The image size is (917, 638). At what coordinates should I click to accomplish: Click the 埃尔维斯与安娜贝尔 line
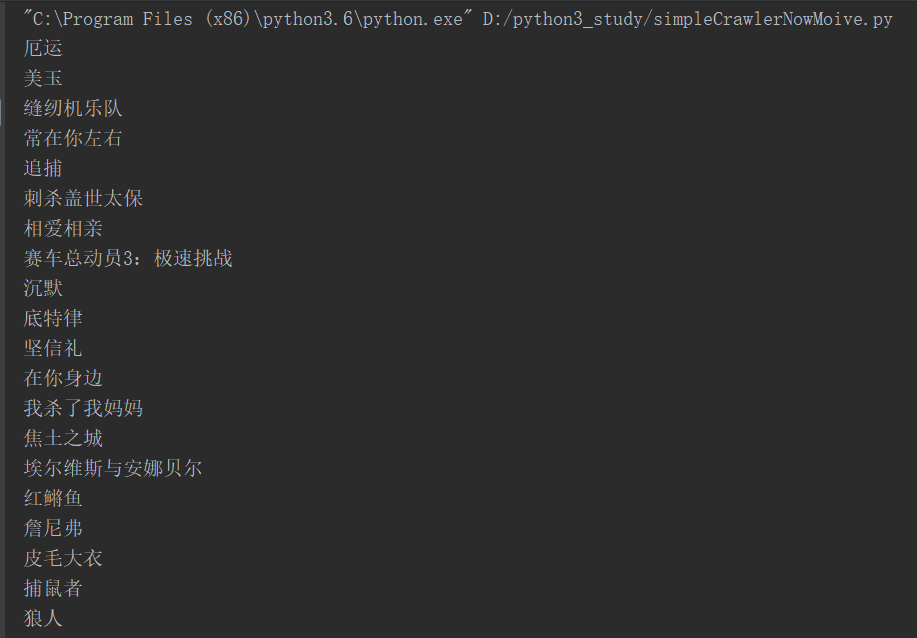[x=112, y=468]
